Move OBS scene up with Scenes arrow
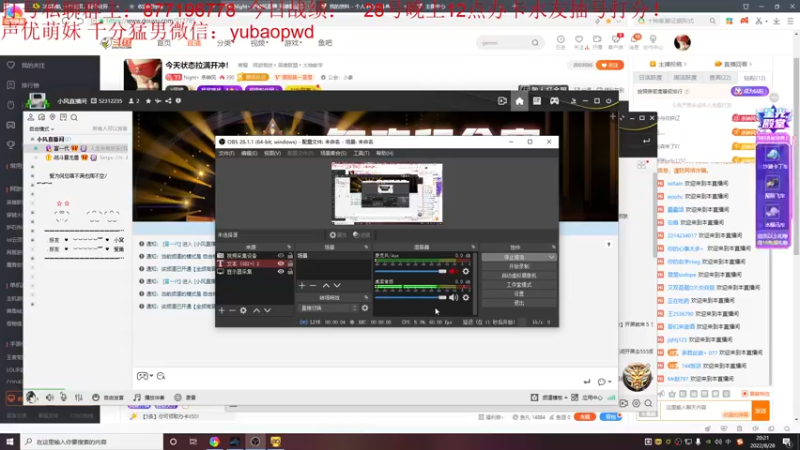Screen dimensions: 800x450 point(326,286)
